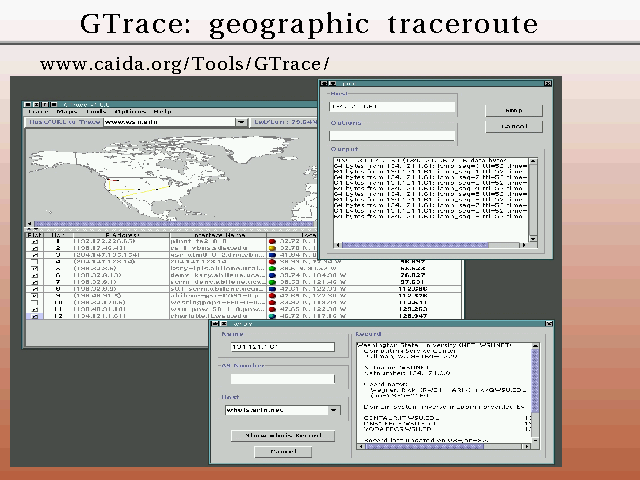The image size is (640, 480).
Task: Click the yellow location marker on hop 2
Action: click(x=272, y=248)
